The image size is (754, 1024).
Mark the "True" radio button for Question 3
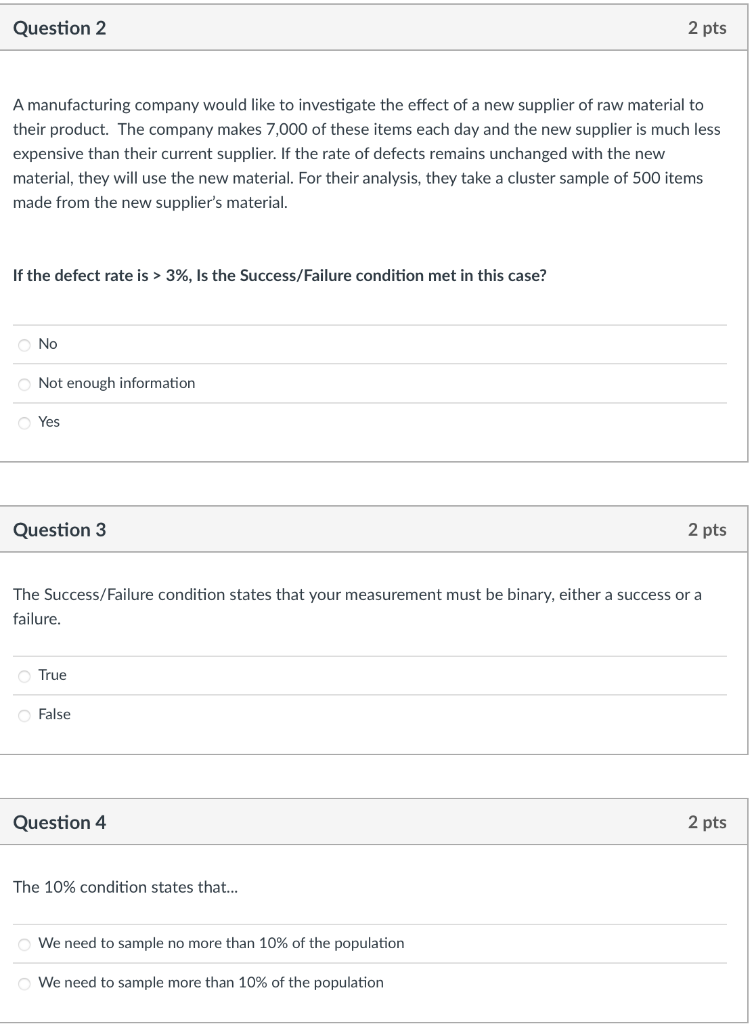[x=24, y=676]
